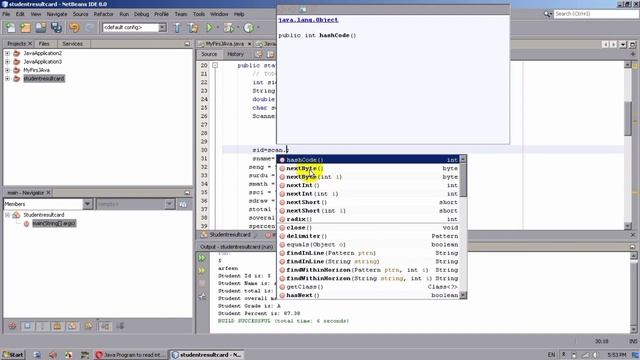Switch to the Services tab
The image size is (640, 360).
coord(73,44)
